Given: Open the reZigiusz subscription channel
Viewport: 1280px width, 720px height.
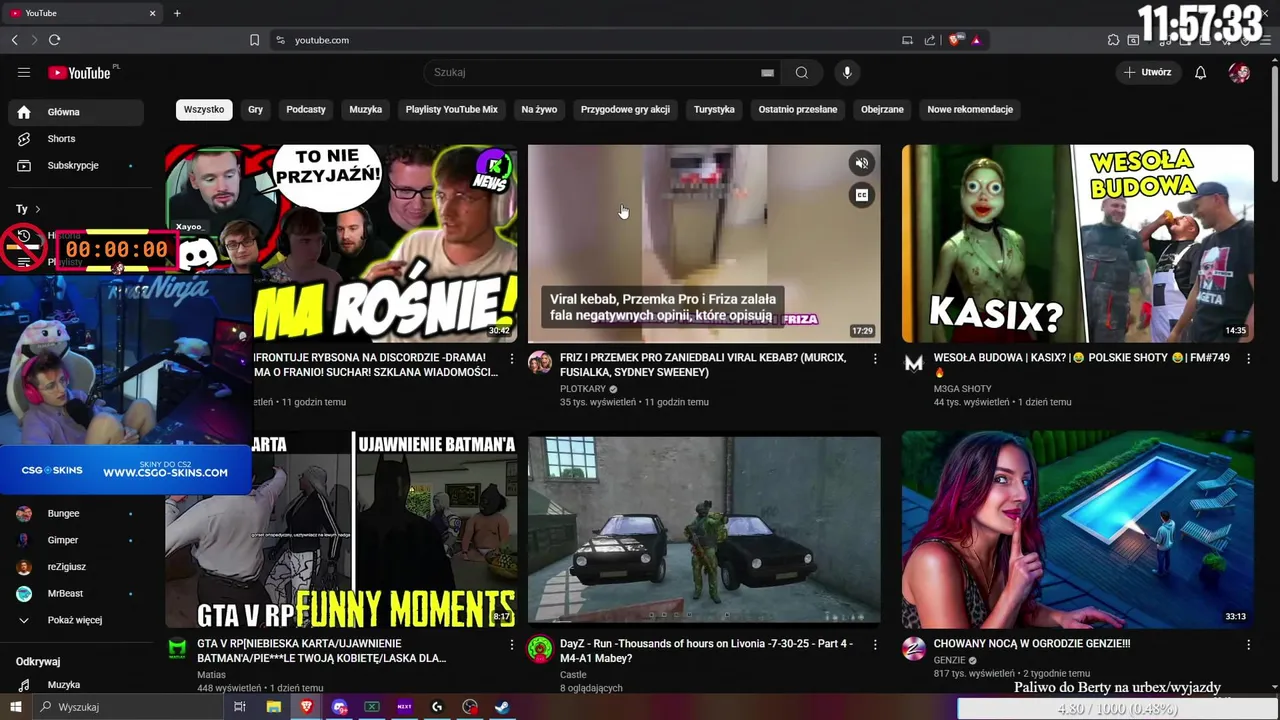Looking at the screenshot, I should [x=76, y=567].
